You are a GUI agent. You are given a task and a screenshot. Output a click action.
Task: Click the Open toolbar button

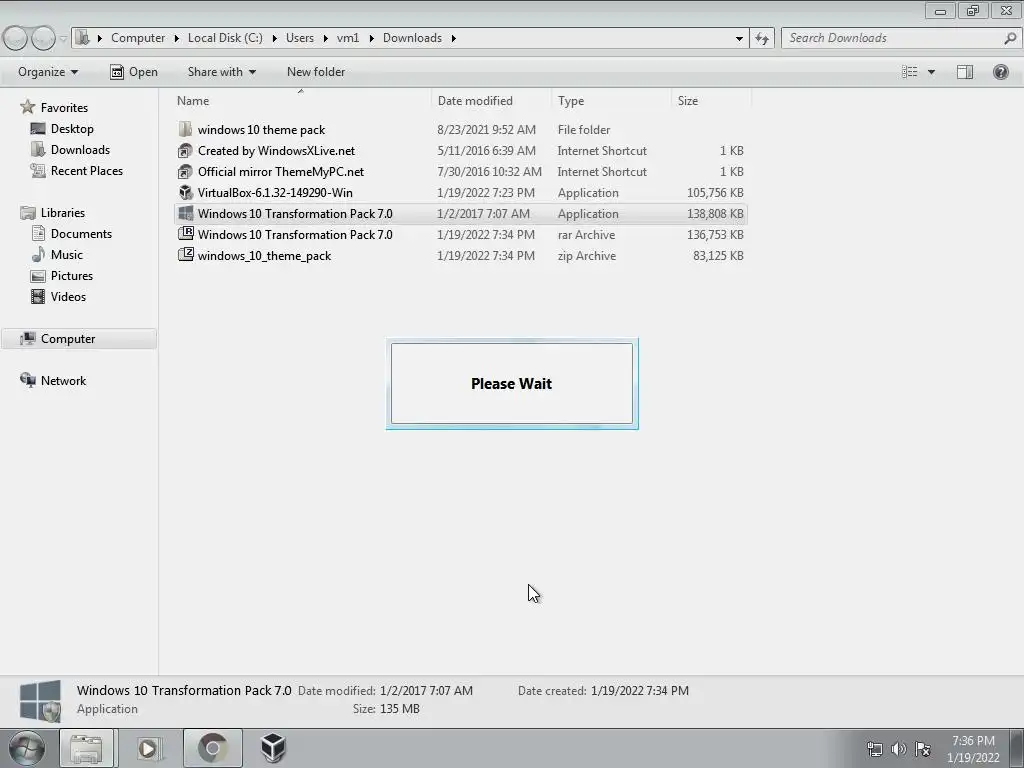[134, 72]
